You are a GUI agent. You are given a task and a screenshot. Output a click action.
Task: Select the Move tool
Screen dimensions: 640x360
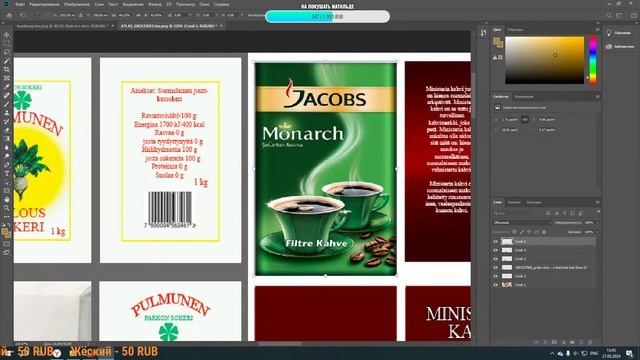click(x=7, y=35)
